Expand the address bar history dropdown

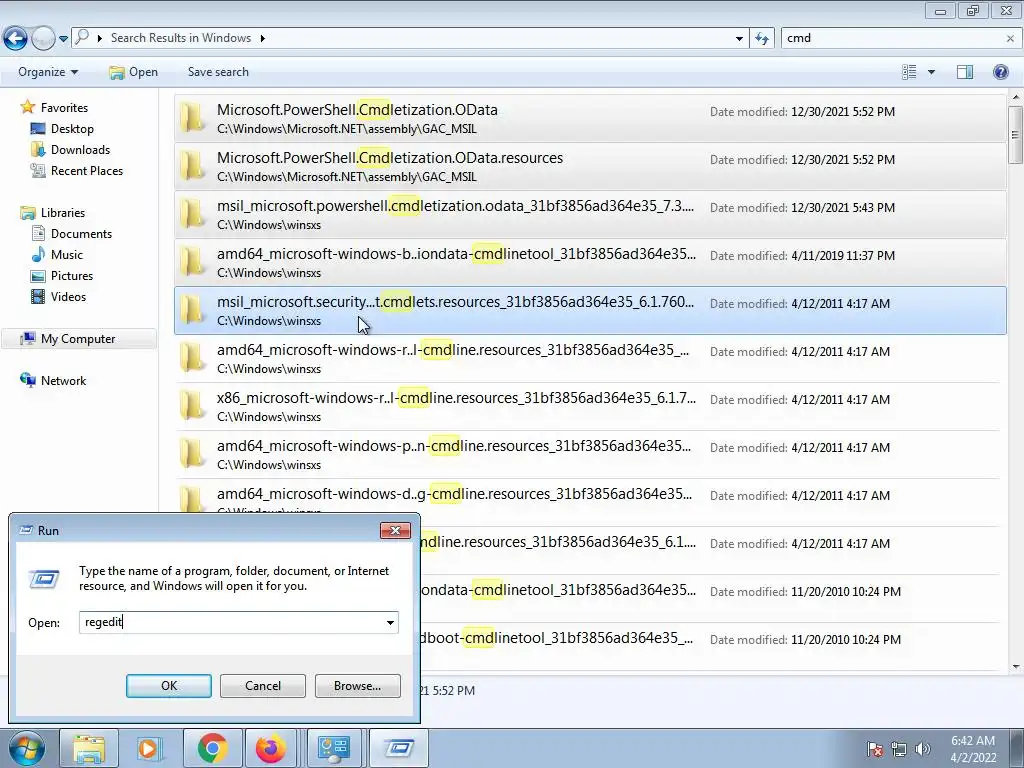point(739,39)
